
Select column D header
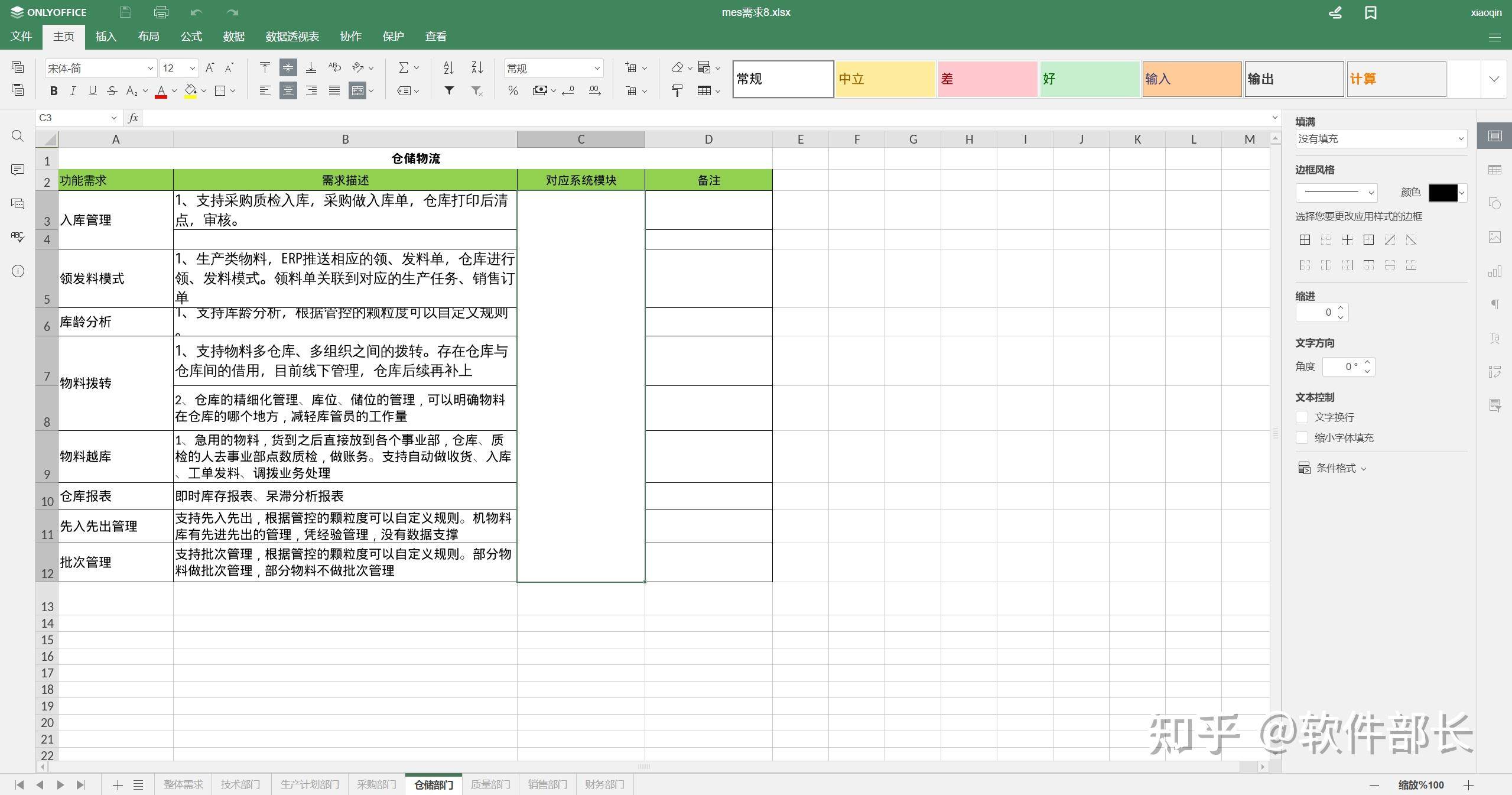708,139
